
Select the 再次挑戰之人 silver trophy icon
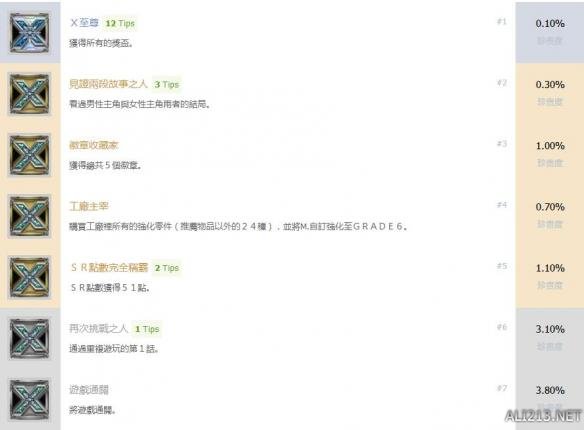tap(29, 338)
